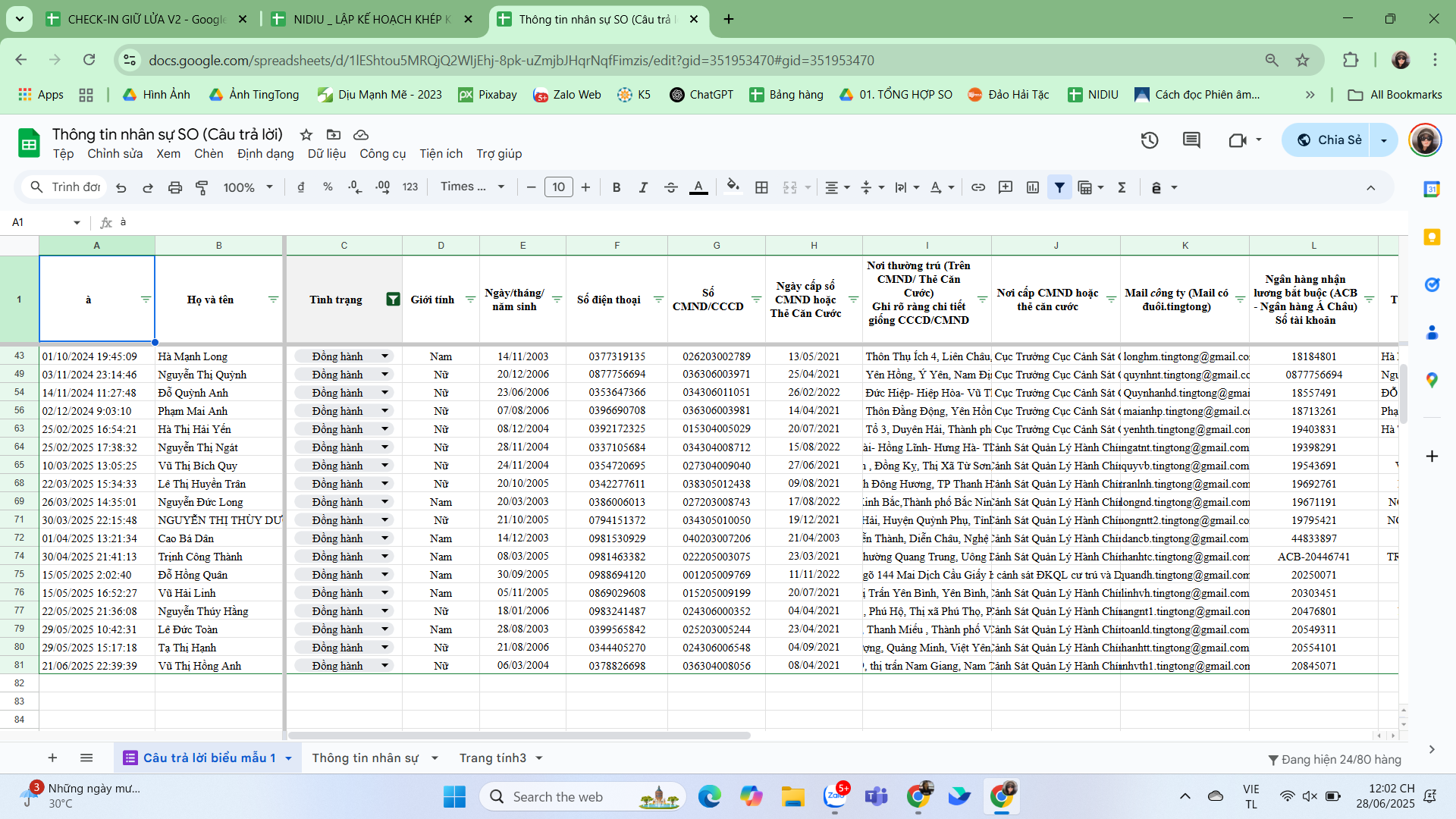Select the paint format tool
The width and height of the screenshot is (1456, 819).
202,187
